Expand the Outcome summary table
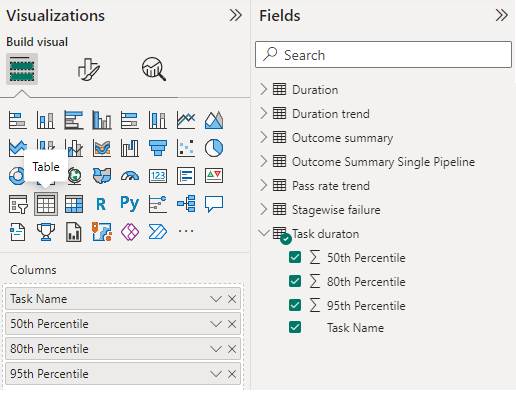This screenshot has width=516, height=393. click(x=264, y=137)
